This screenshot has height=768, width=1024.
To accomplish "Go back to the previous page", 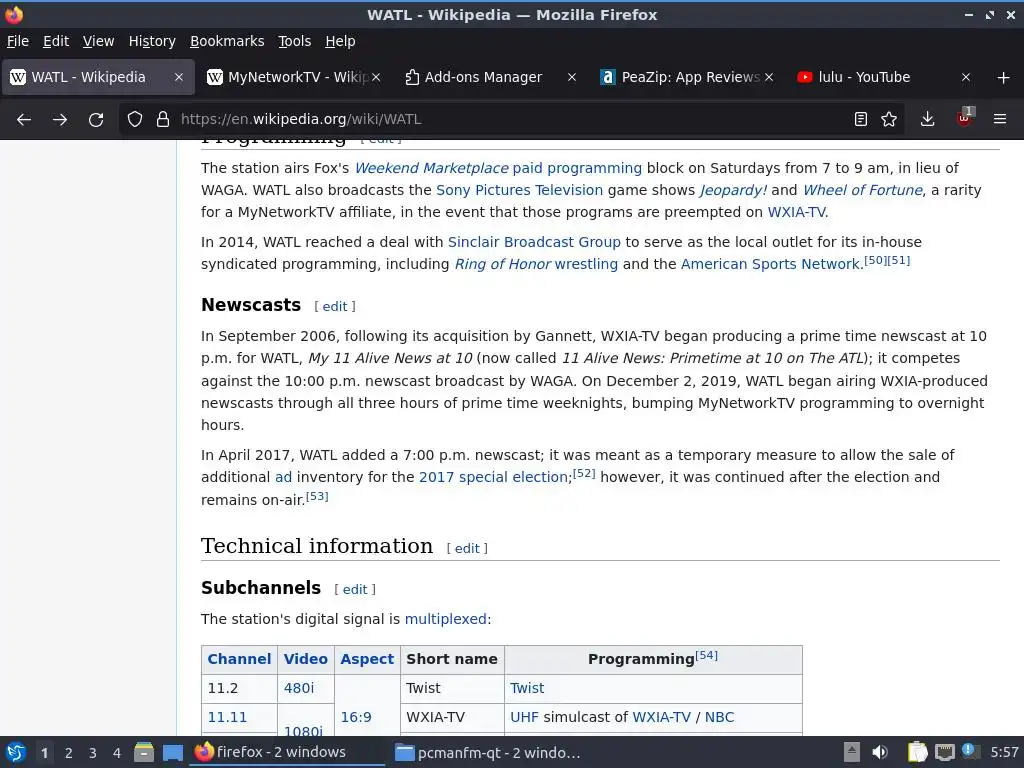I will point(24,120).
